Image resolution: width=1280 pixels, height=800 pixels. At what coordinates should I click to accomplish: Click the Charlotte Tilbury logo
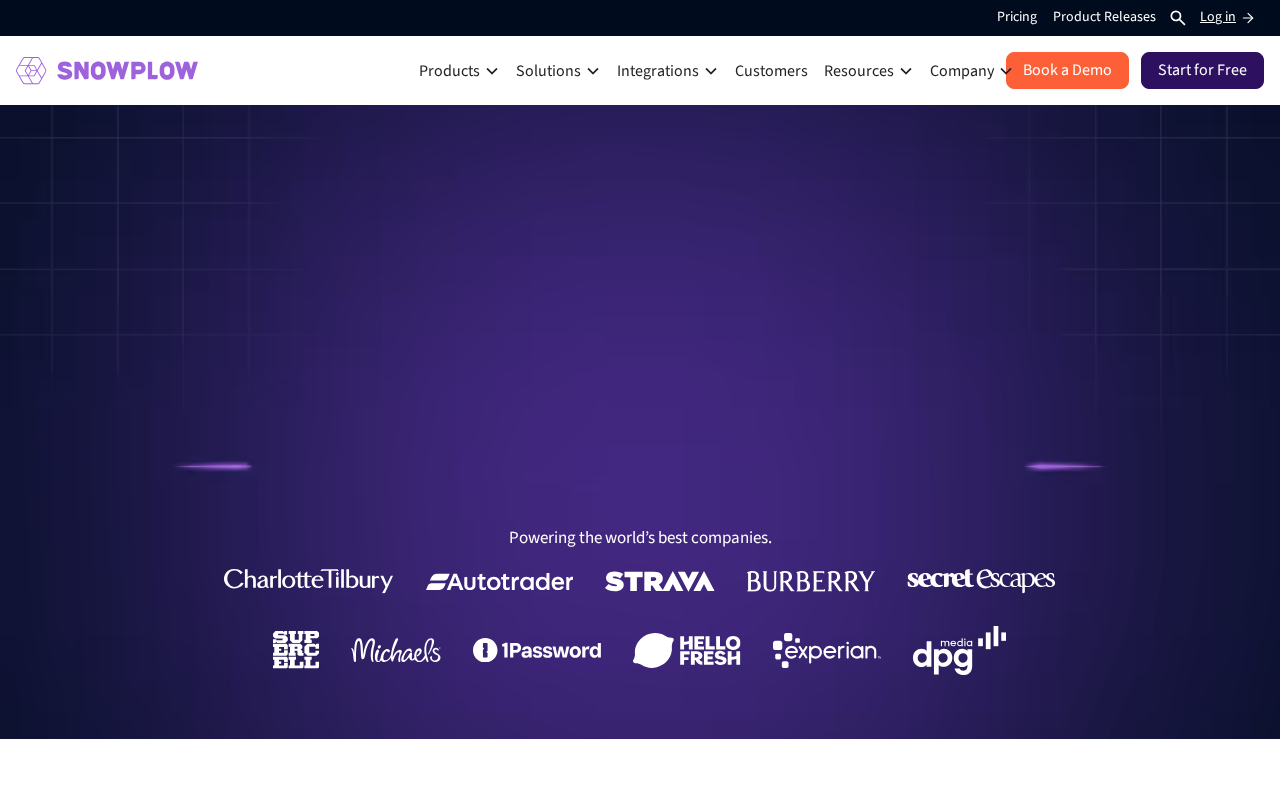point(308,581)
